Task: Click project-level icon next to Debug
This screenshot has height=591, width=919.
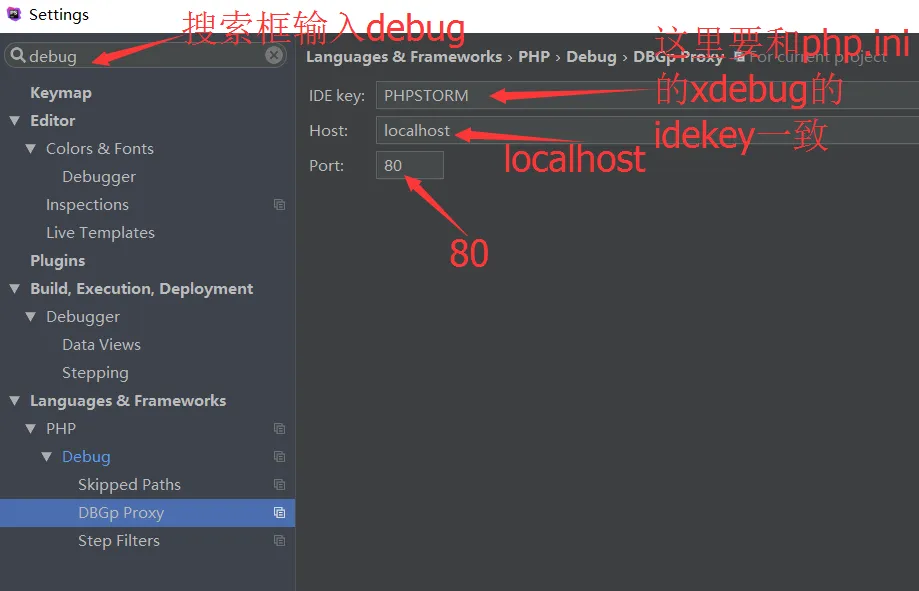Action: [x=280, y=457]
